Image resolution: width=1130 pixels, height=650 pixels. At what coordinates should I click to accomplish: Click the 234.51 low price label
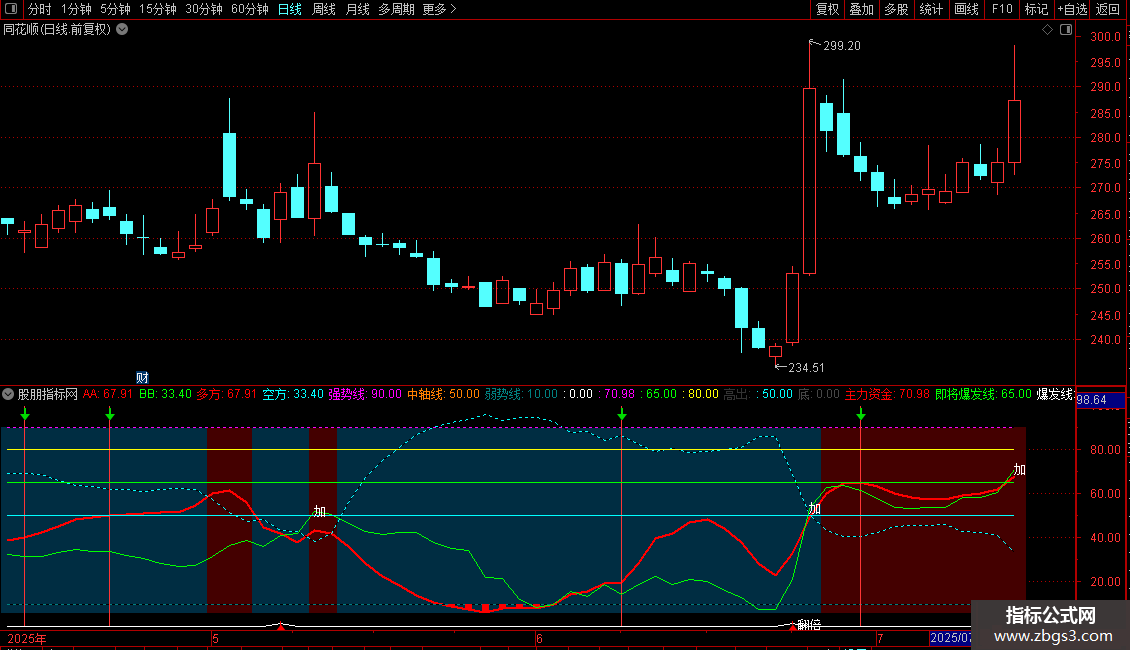tap(806, 368)
